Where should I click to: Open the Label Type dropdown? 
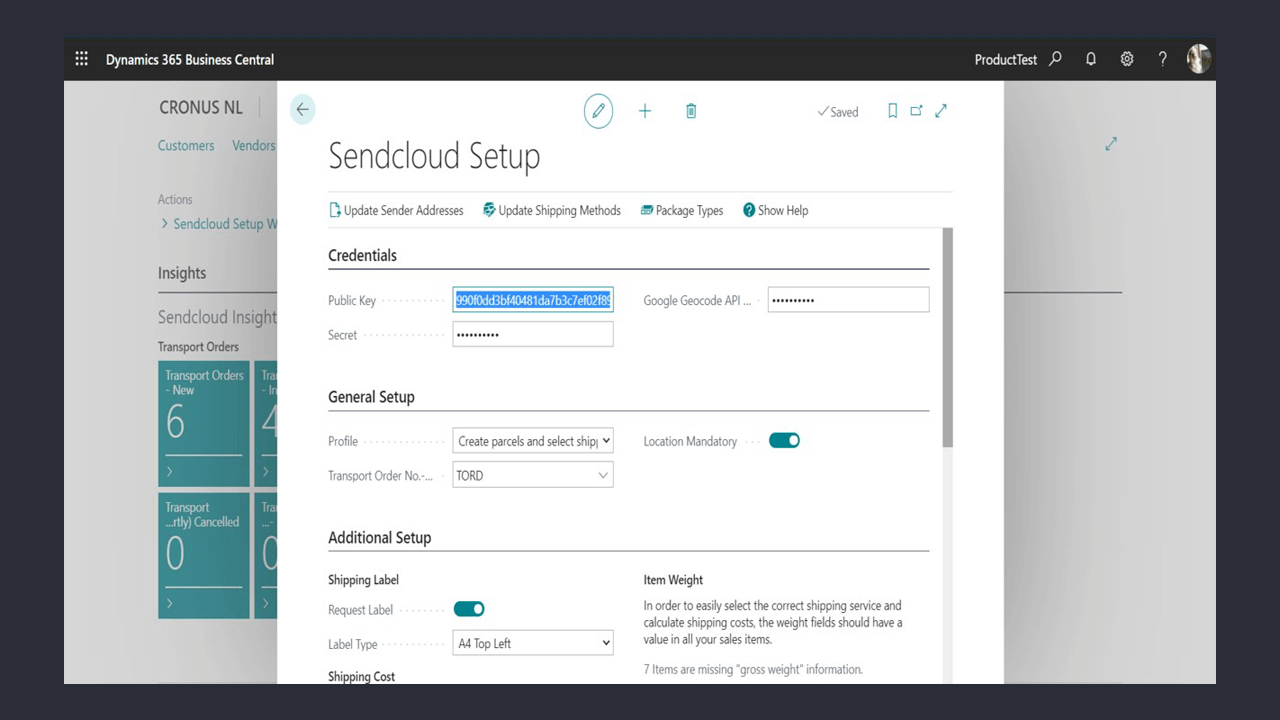533,643
